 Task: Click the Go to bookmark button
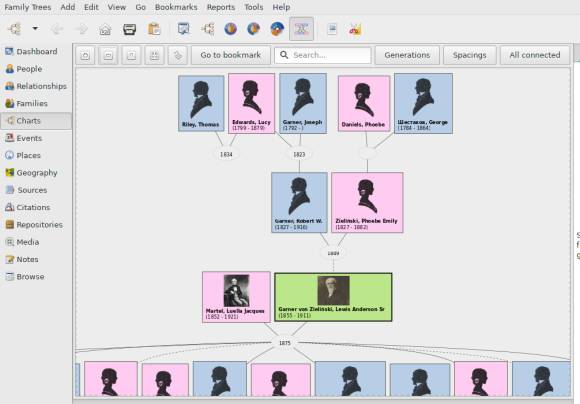[x=230, y=55]
